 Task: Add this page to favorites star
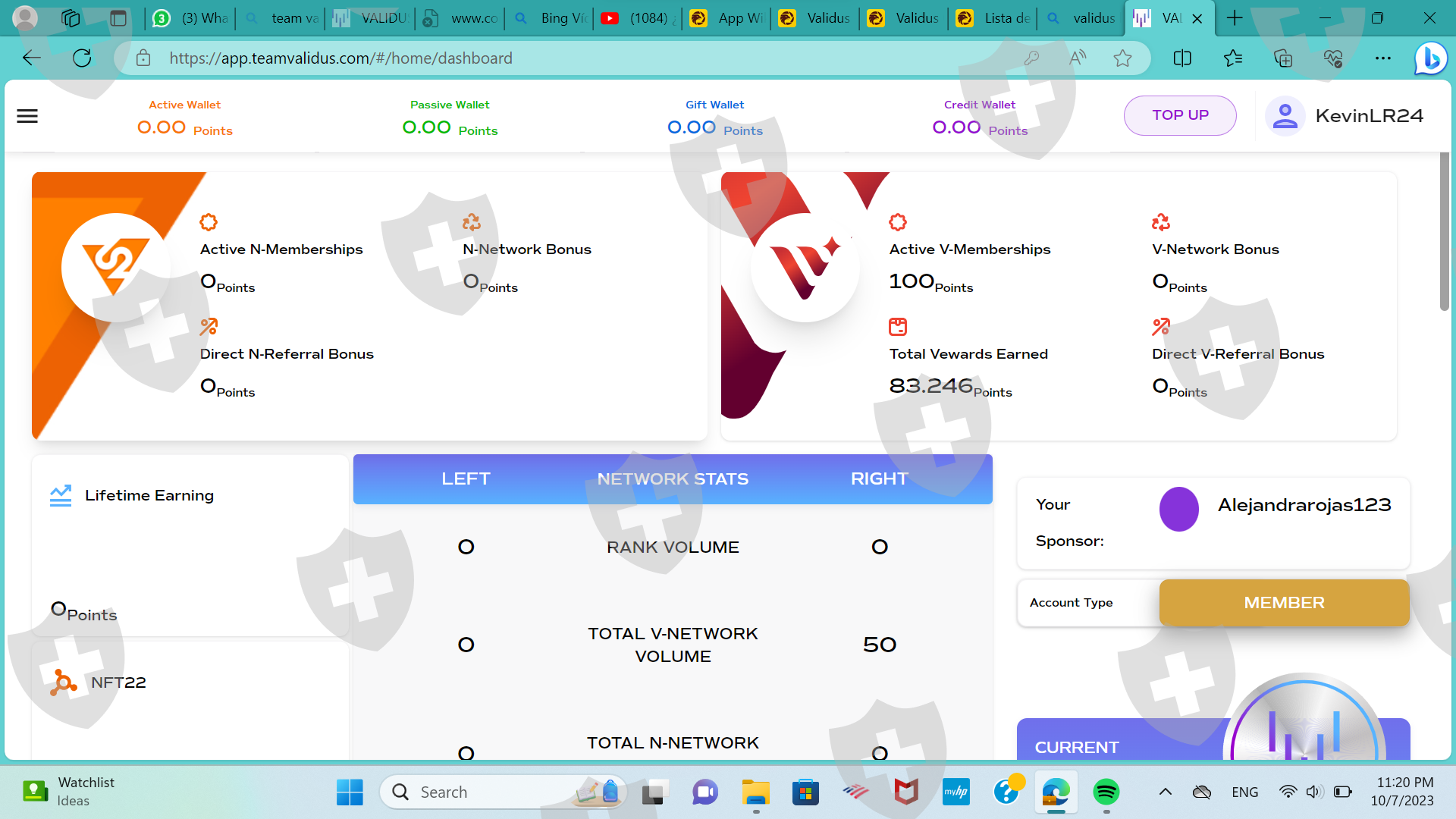tap(1122, 58)
